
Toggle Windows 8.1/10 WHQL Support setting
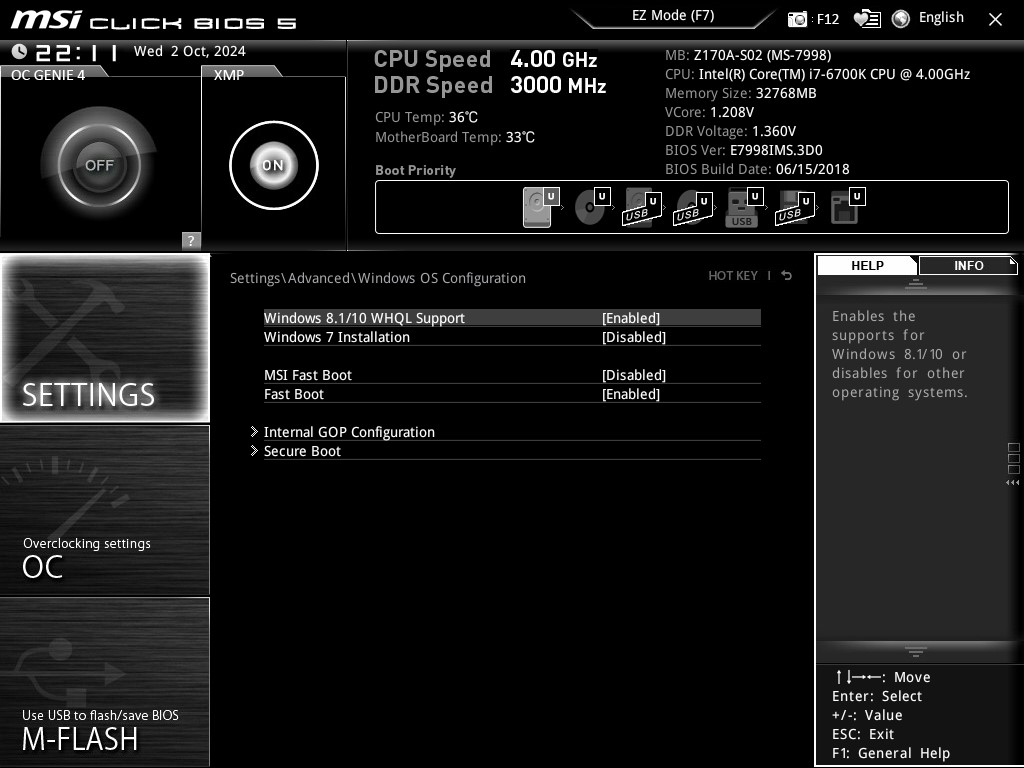tap(512, 318)
